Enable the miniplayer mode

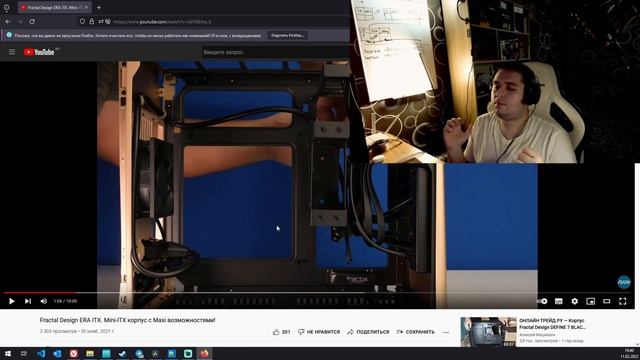591,301
